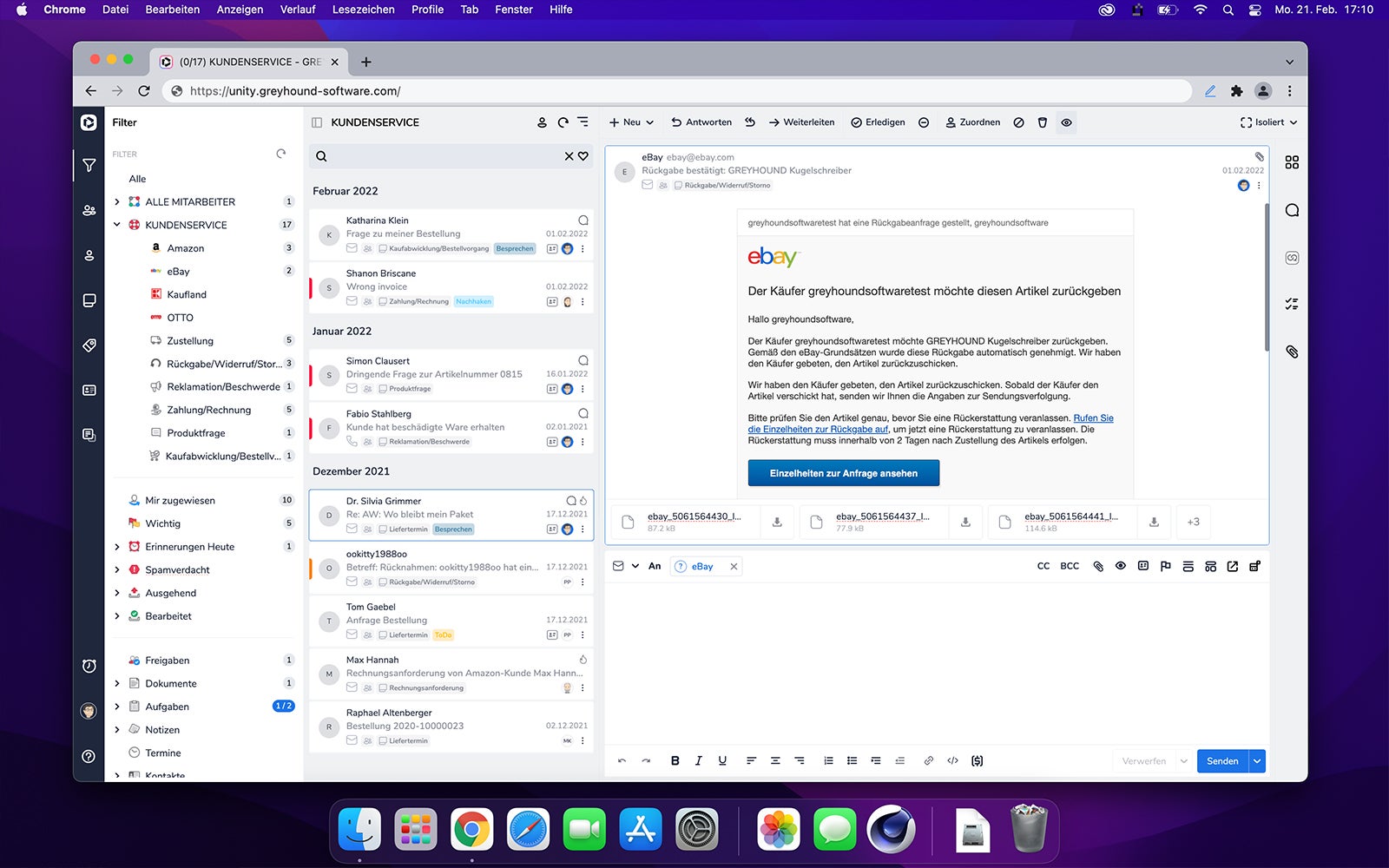
Task: Open the Lesezeichen menu
Action: (x=364, y=10)
